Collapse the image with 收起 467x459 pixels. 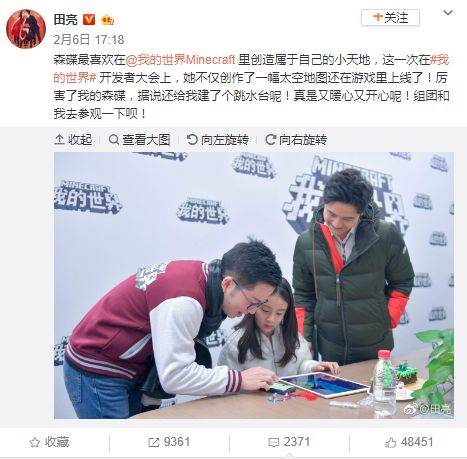tap(73, 140)
